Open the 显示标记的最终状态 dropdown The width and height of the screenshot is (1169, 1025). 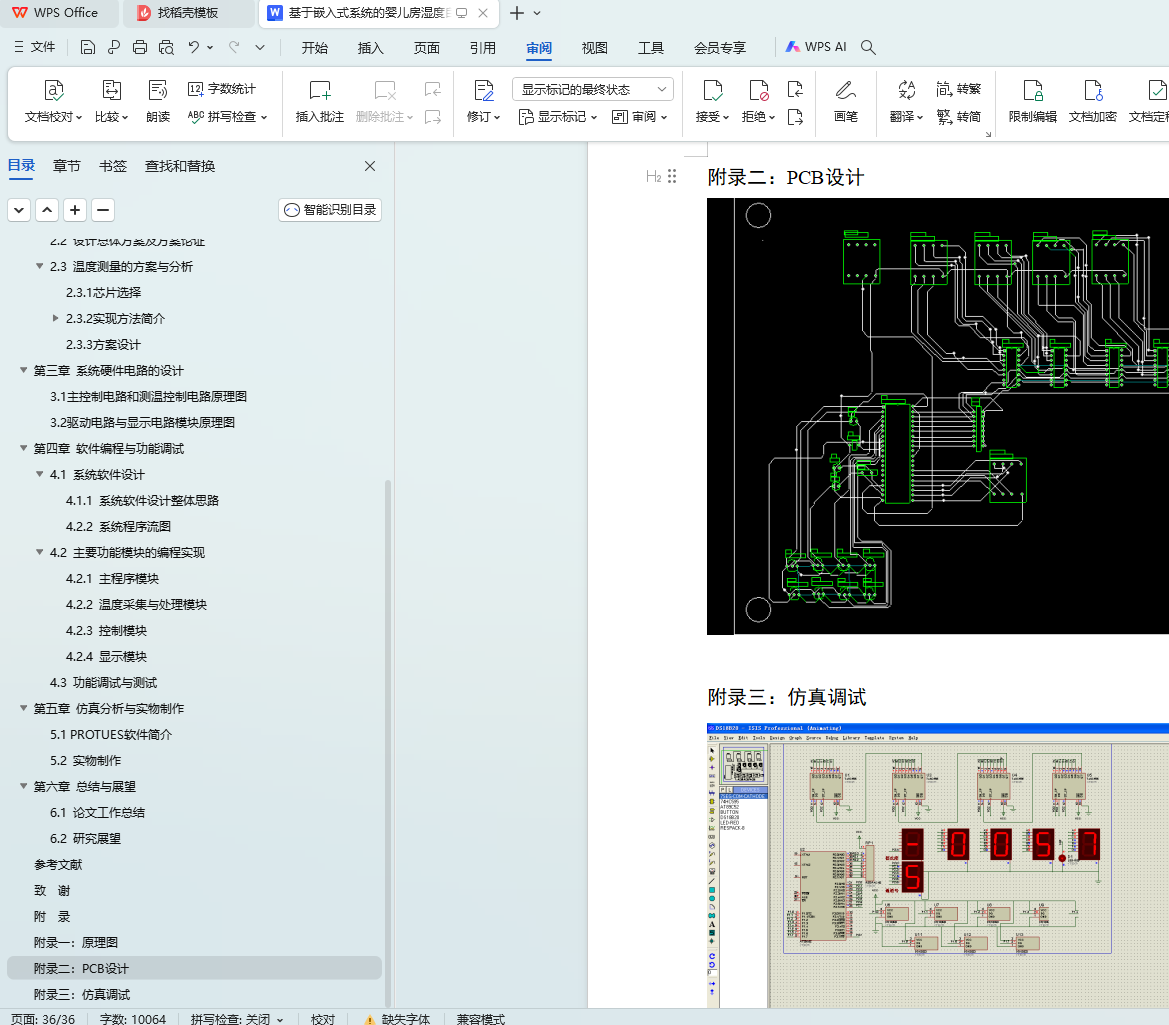click(592, 89)
